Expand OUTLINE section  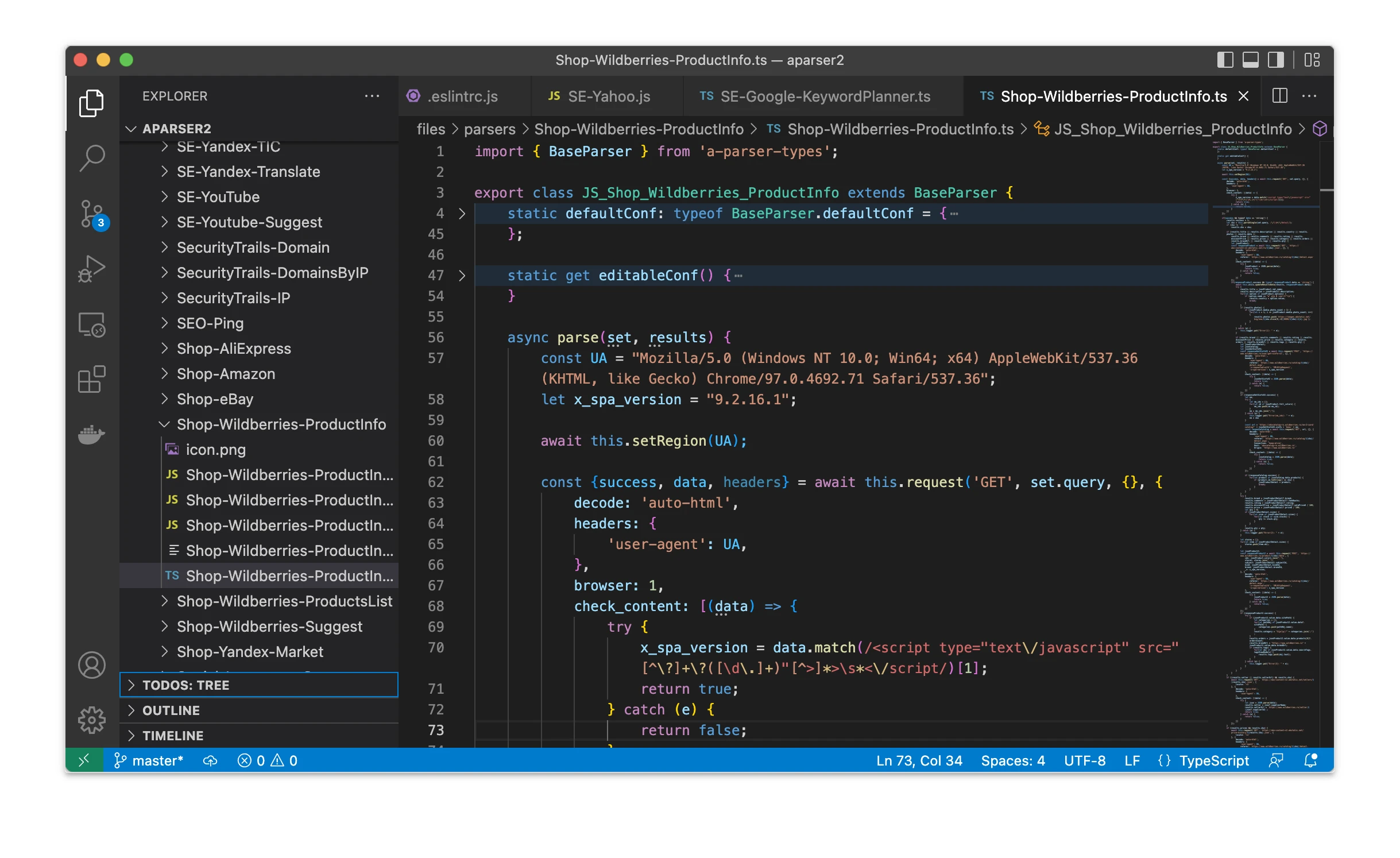259,710
